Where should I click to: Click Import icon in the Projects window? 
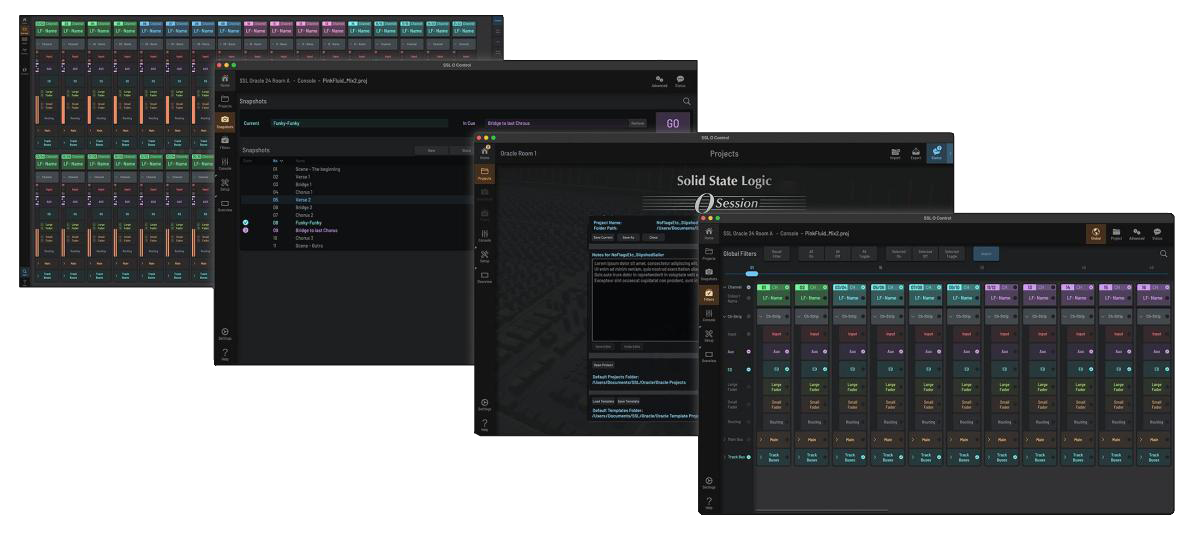coord(895,153)
